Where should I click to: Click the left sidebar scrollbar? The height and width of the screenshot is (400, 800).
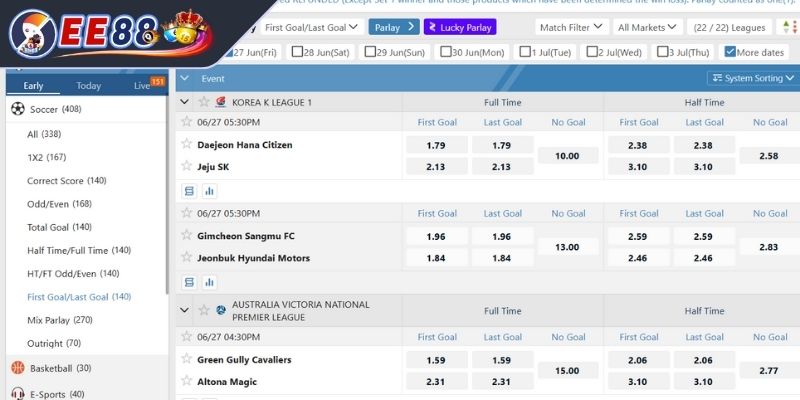167,194
